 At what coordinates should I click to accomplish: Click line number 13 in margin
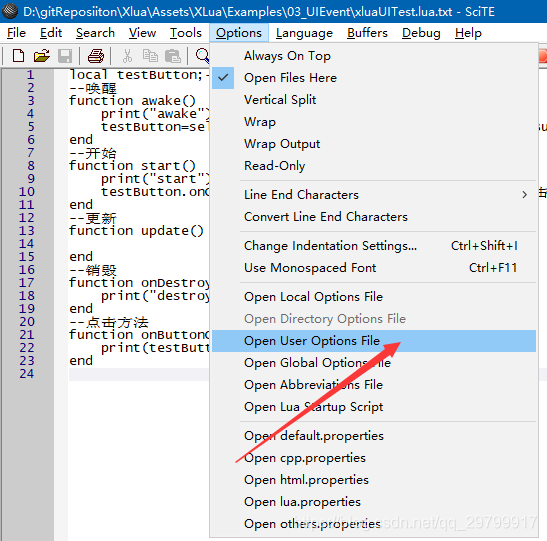pyautogui.click(x=27, y=231)
